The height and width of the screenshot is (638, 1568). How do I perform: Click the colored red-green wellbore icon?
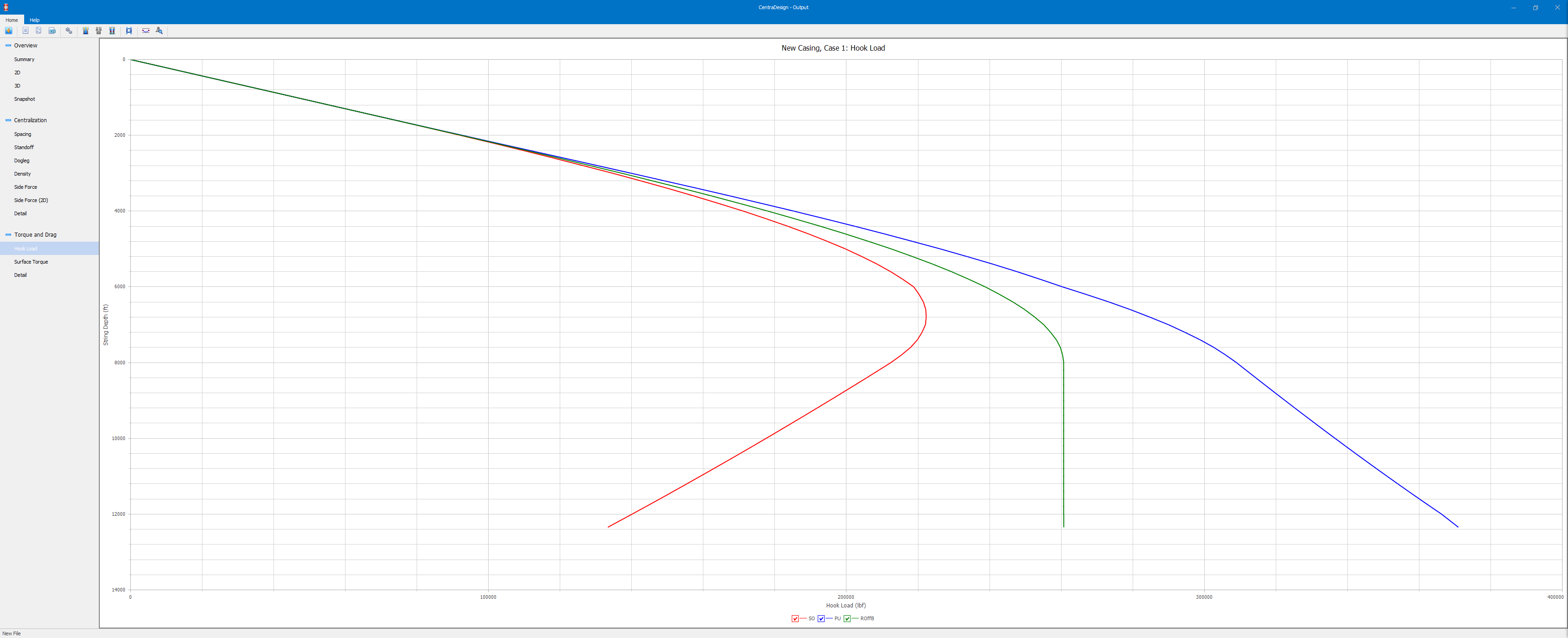(x=112, y=31)
